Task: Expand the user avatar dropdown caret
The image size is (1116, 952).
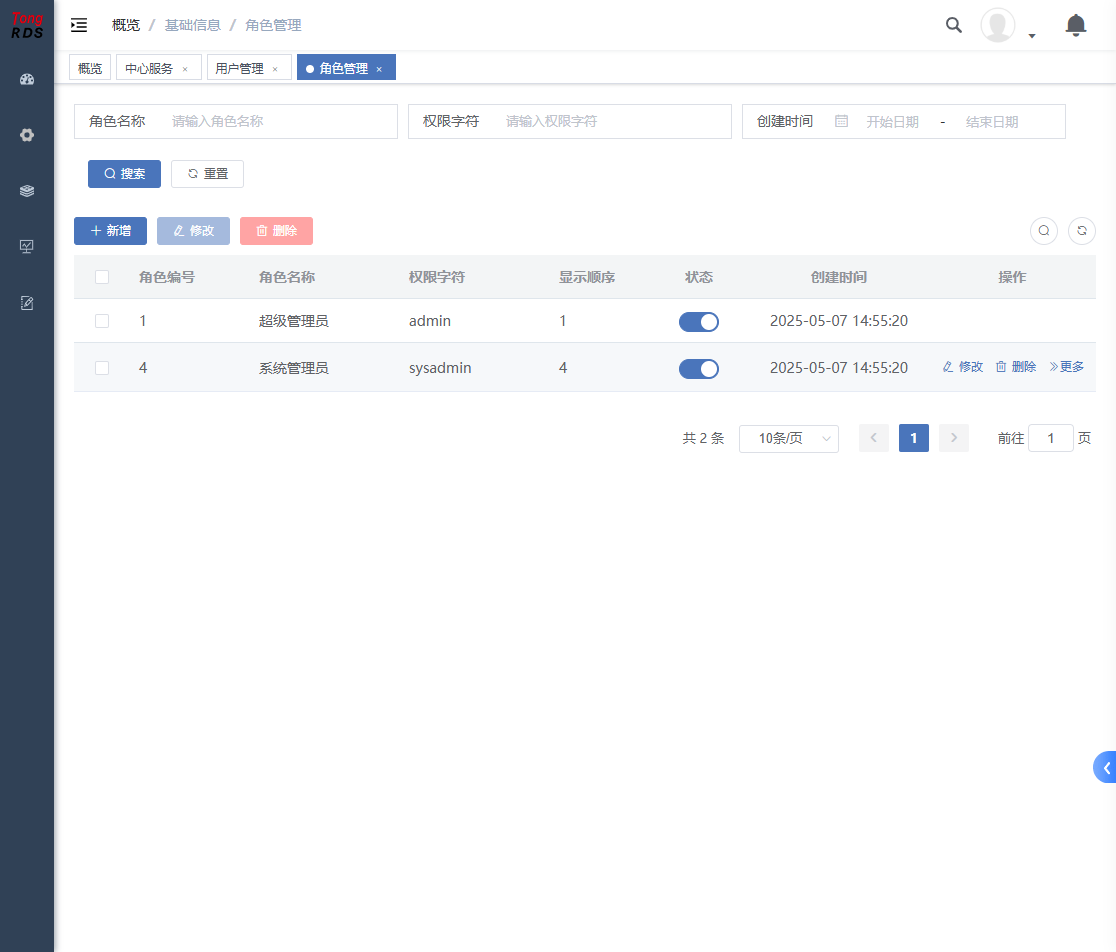Action: point(1031,36)
